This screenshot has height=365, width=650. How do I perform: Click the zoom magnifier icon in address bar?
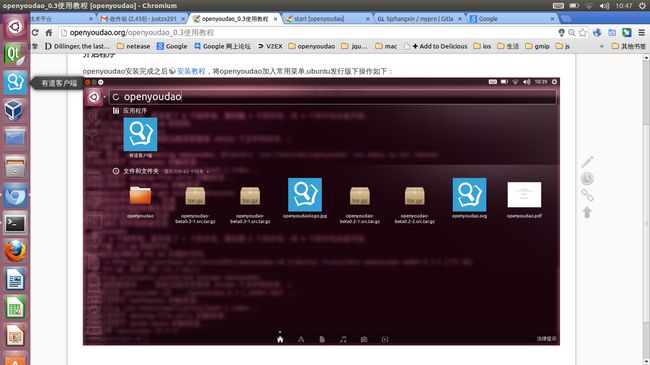572,32
